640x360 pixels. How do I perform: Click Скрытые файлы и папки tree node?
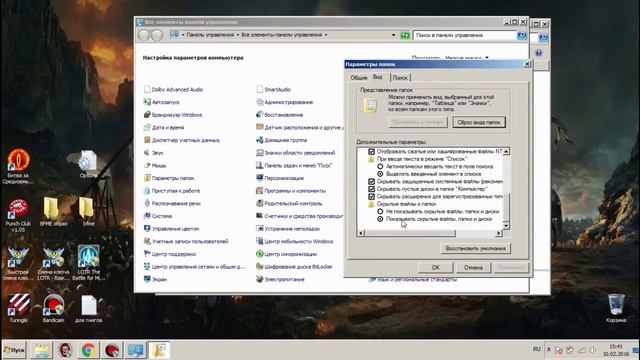click(x=406, y=204)
